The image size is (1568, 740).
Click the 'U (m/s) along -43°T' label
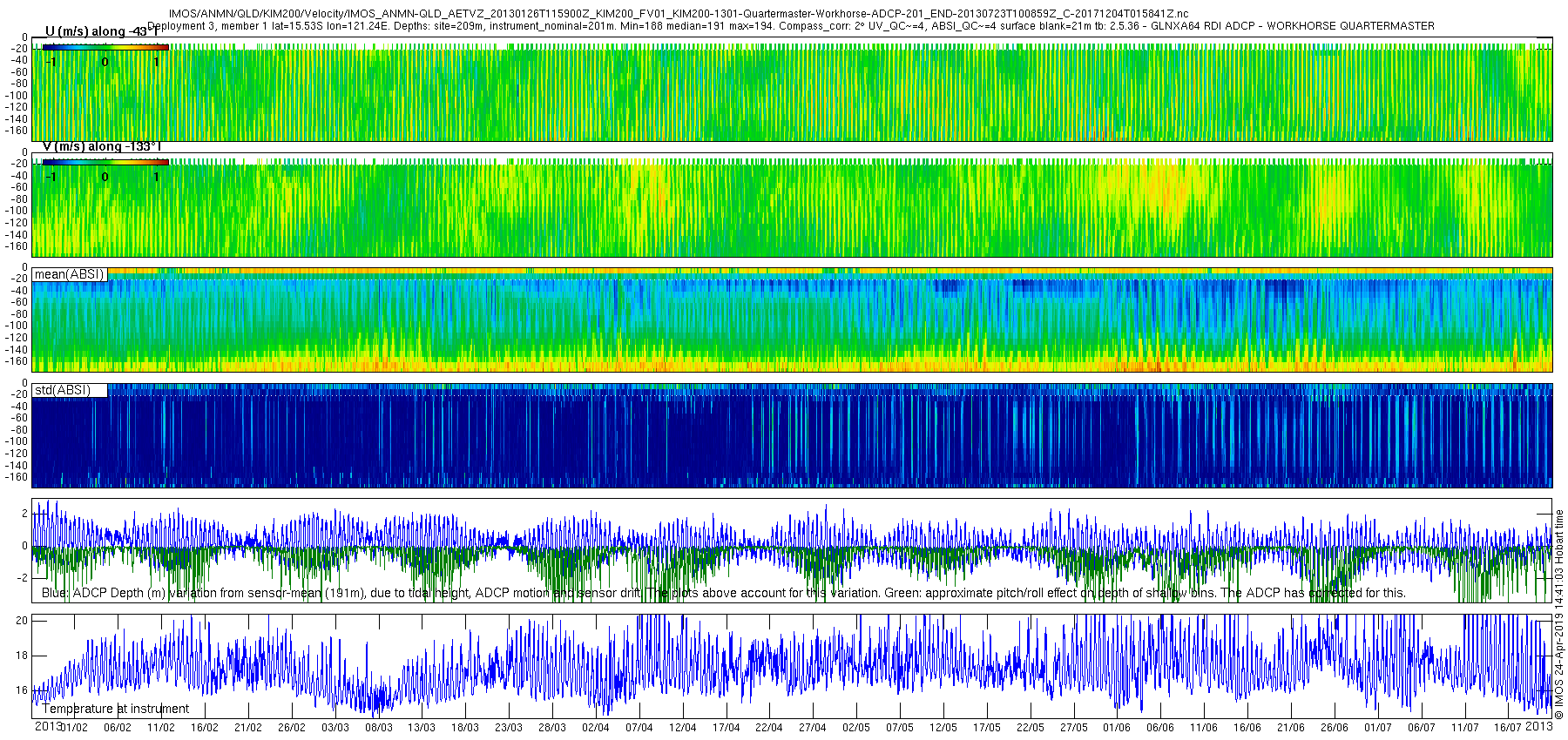pos(100,32)
